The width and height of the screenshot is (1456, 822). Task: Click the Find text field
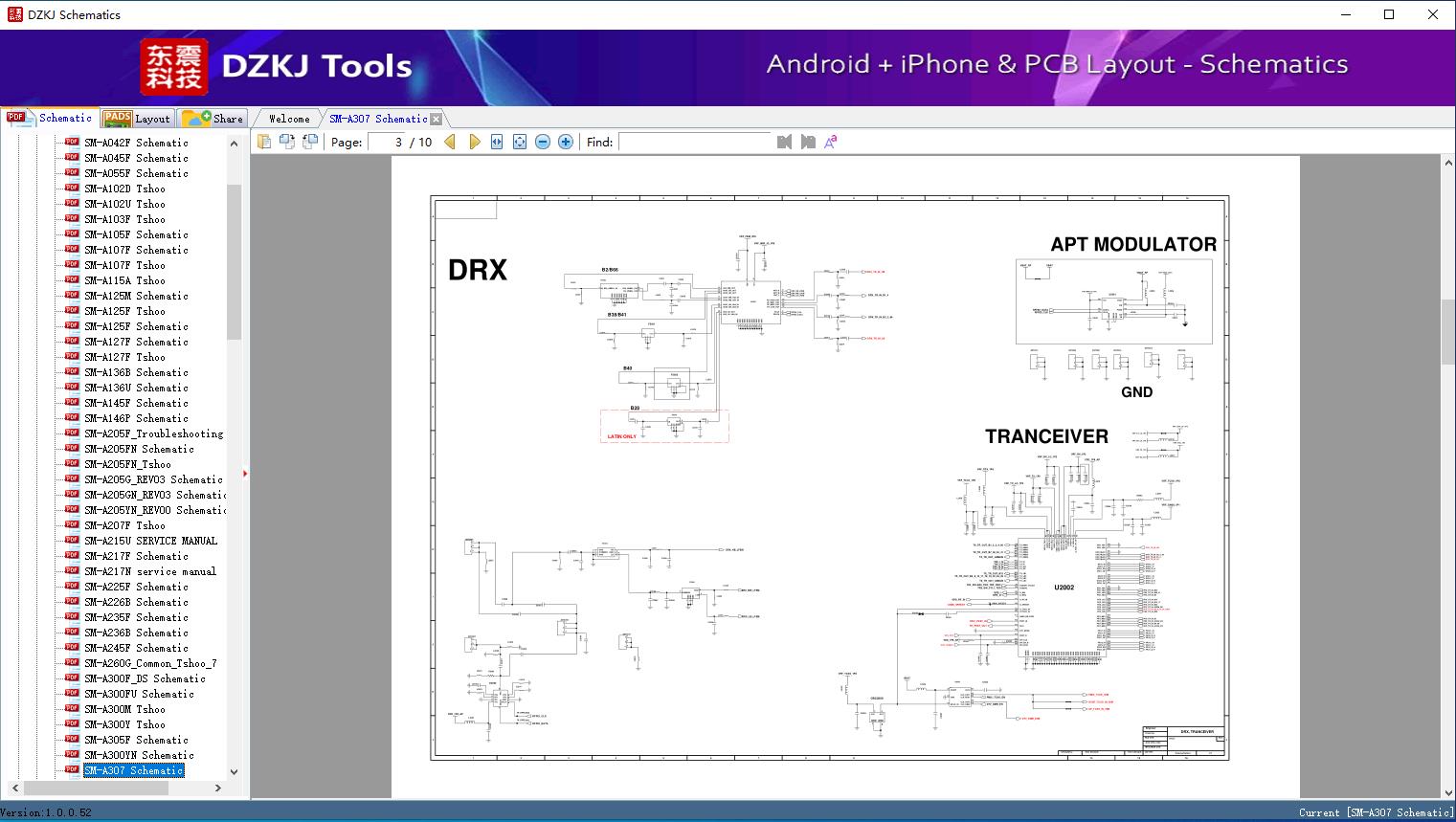click(x=694, y=142)
